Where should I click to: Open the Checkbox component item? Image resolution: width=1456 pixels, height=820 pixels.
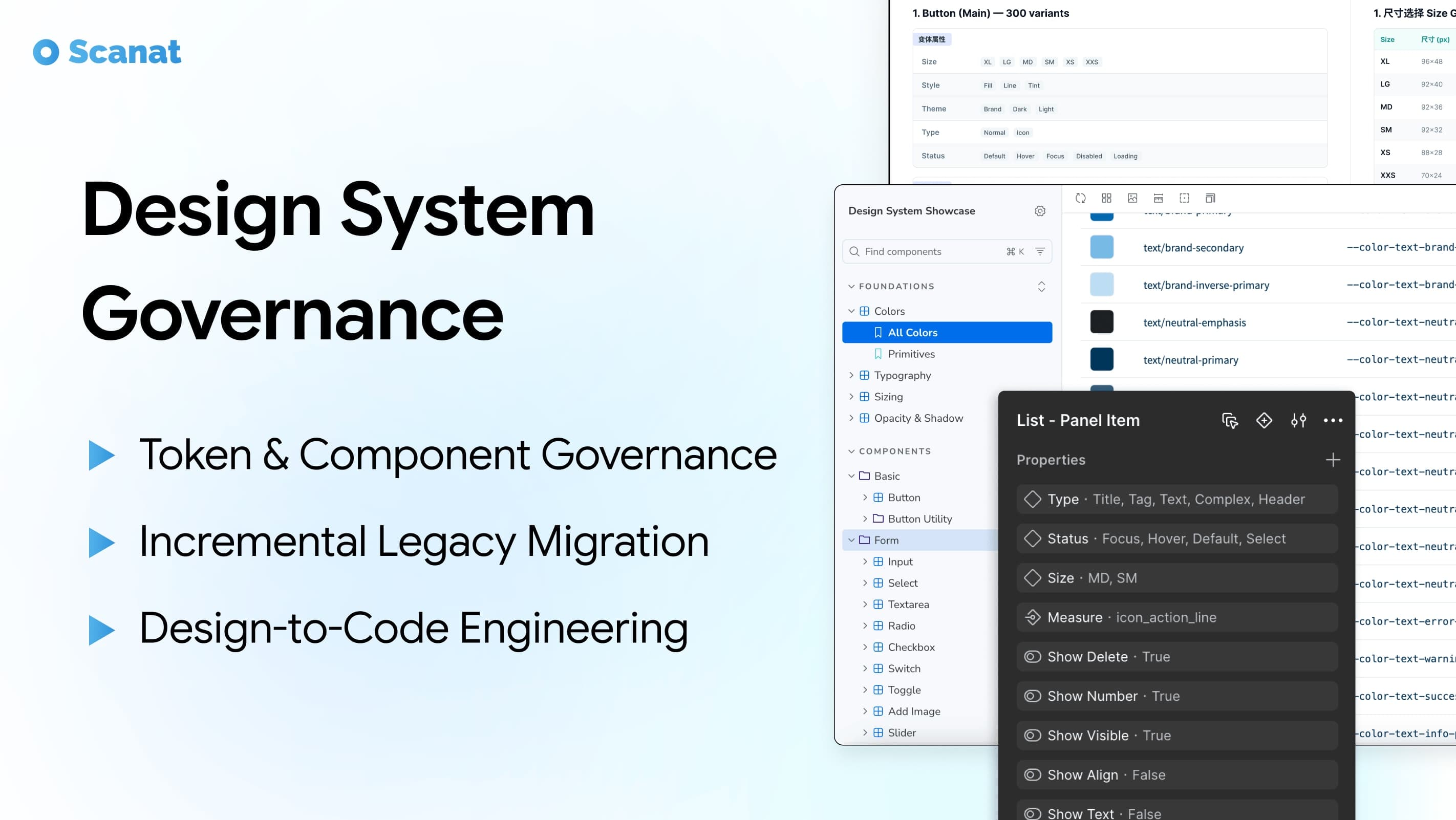911,647
